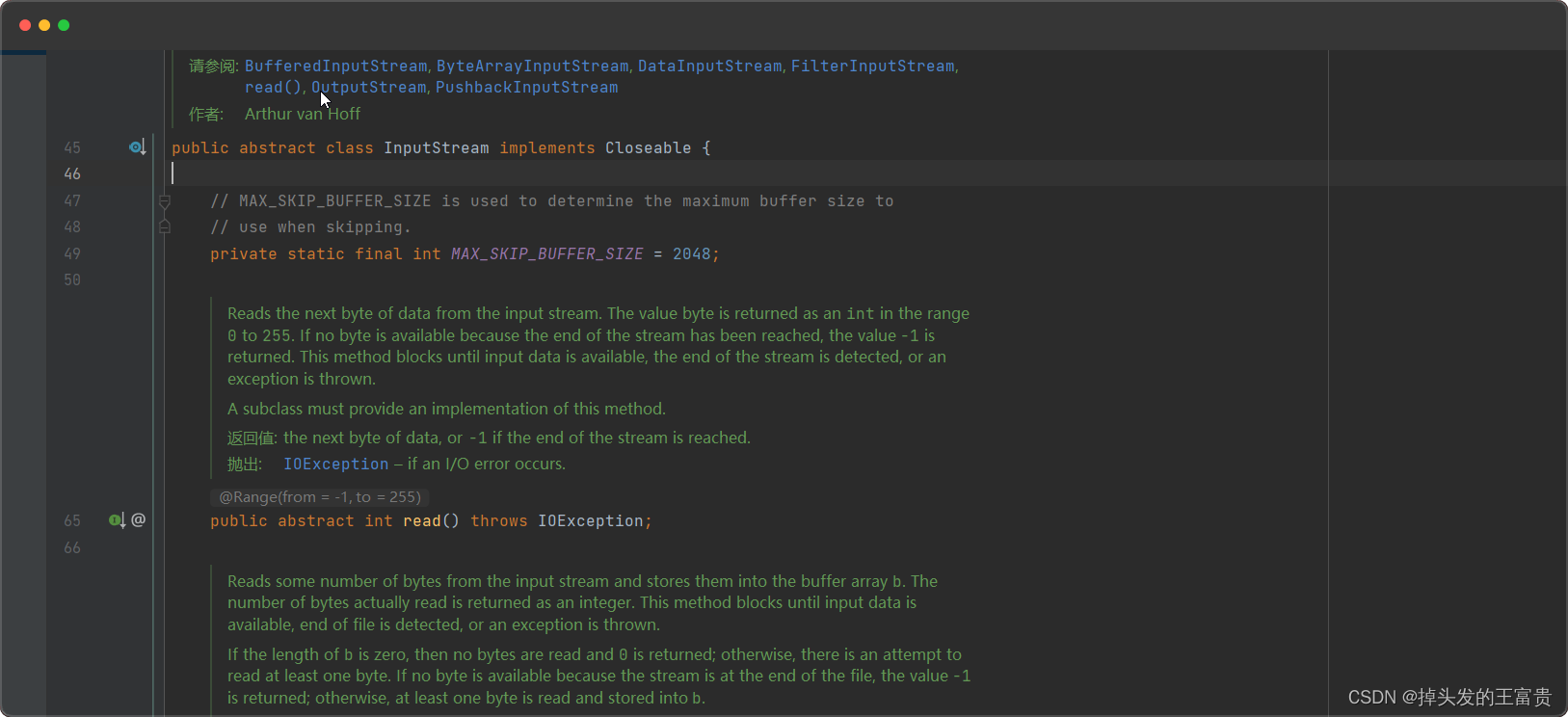Open the IOException link in the rendered doc
This screenshot has width=1568, height=717.
pos(335,464)
